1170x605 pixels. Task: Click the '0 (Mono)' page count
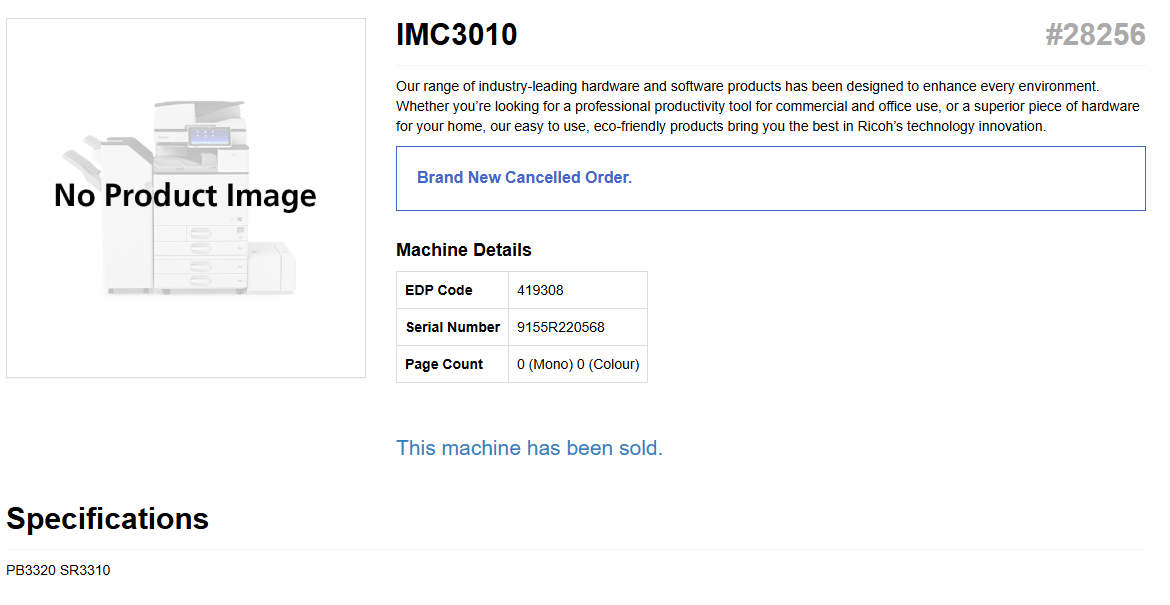[x=544, y=364]
